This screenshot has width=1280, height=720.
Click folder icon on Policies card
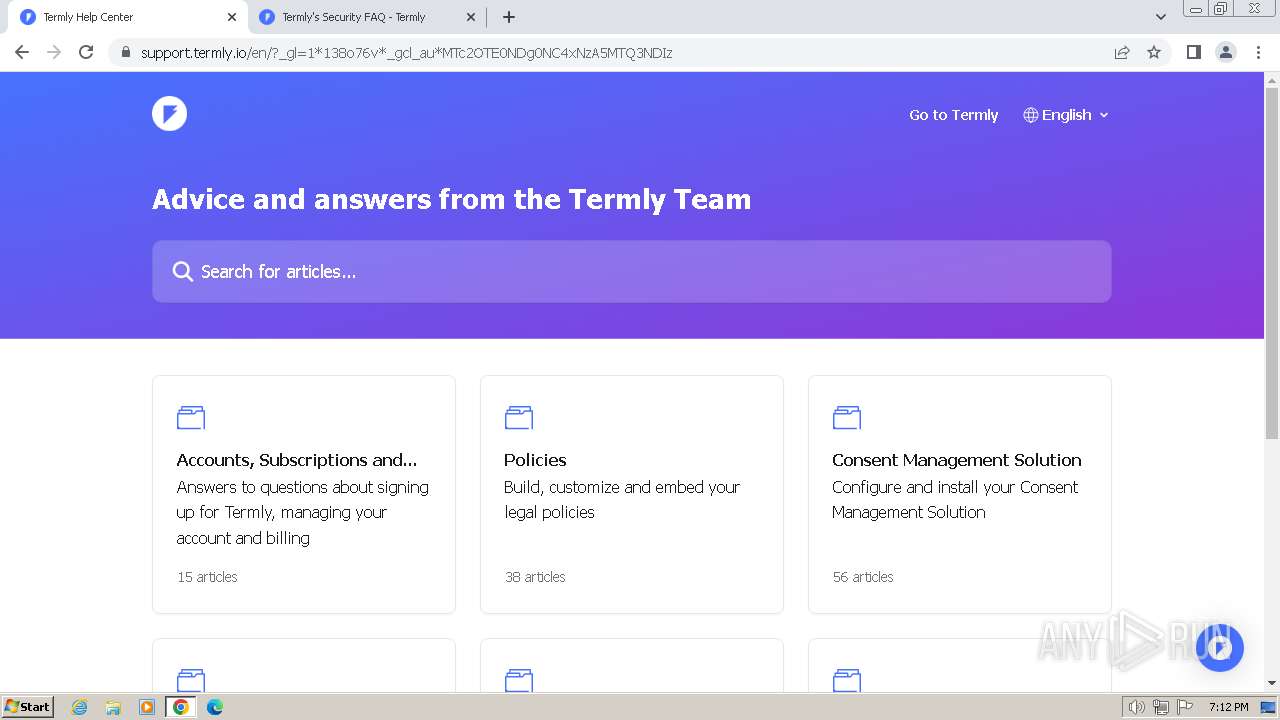pos(519,417)
